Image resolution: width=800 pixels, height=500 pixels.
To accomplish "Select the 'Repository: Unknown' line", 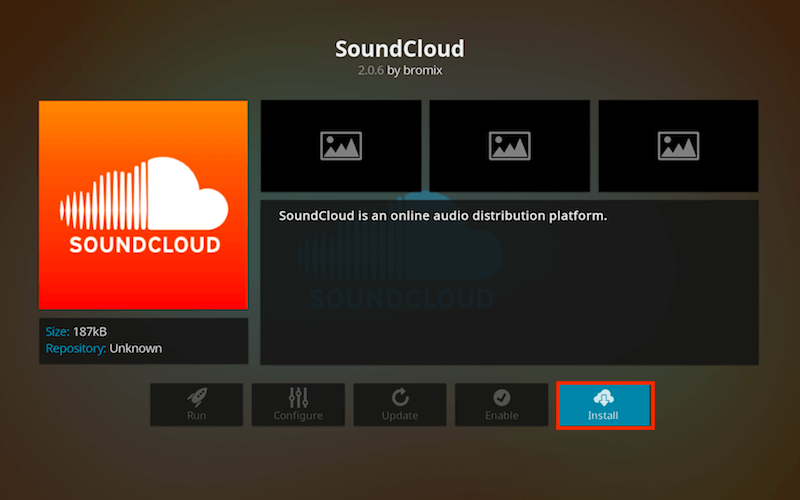I will click(104, 348).
